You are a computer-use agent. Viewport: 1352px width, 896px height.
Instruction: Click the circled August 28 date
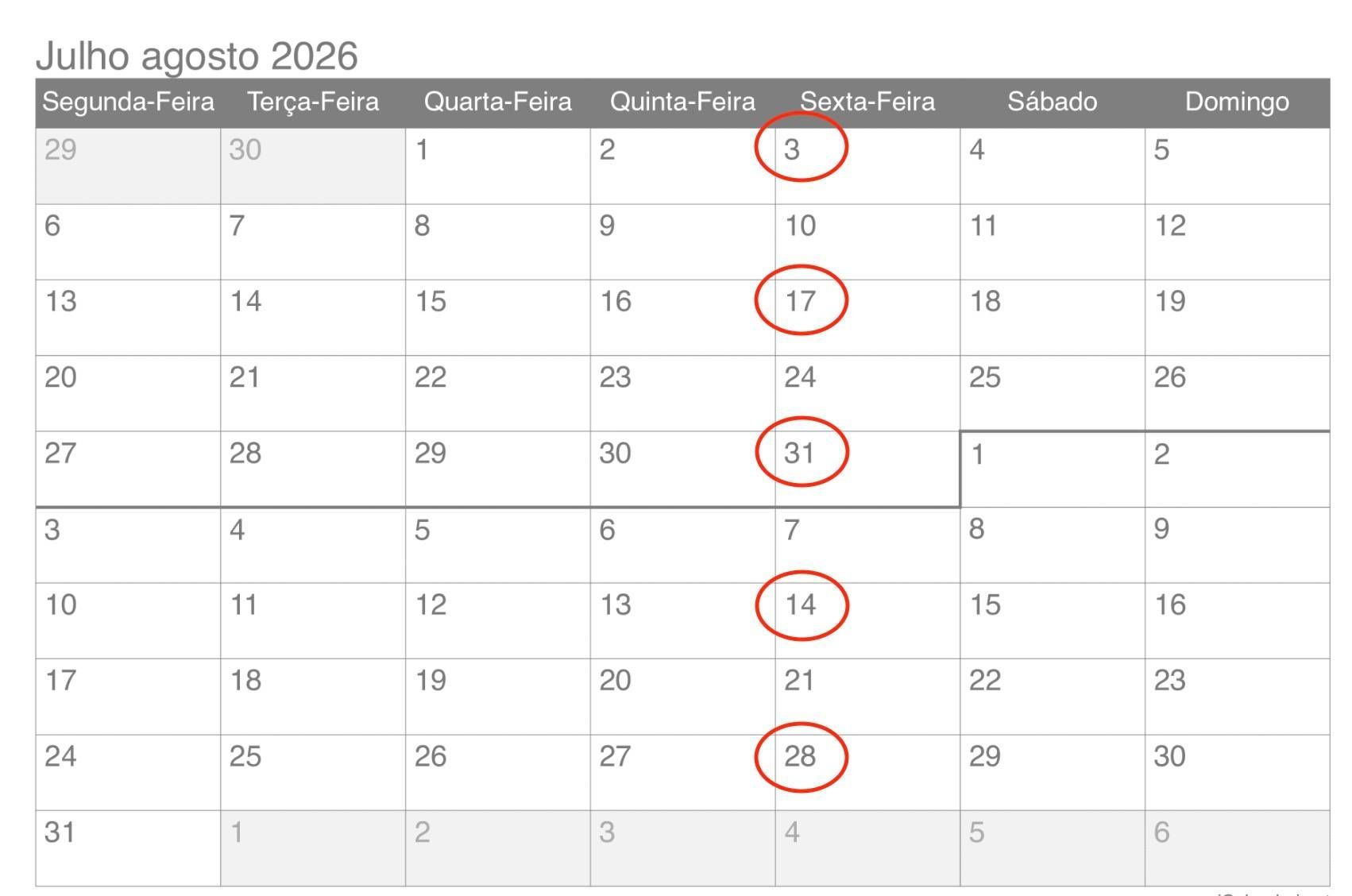801,756
